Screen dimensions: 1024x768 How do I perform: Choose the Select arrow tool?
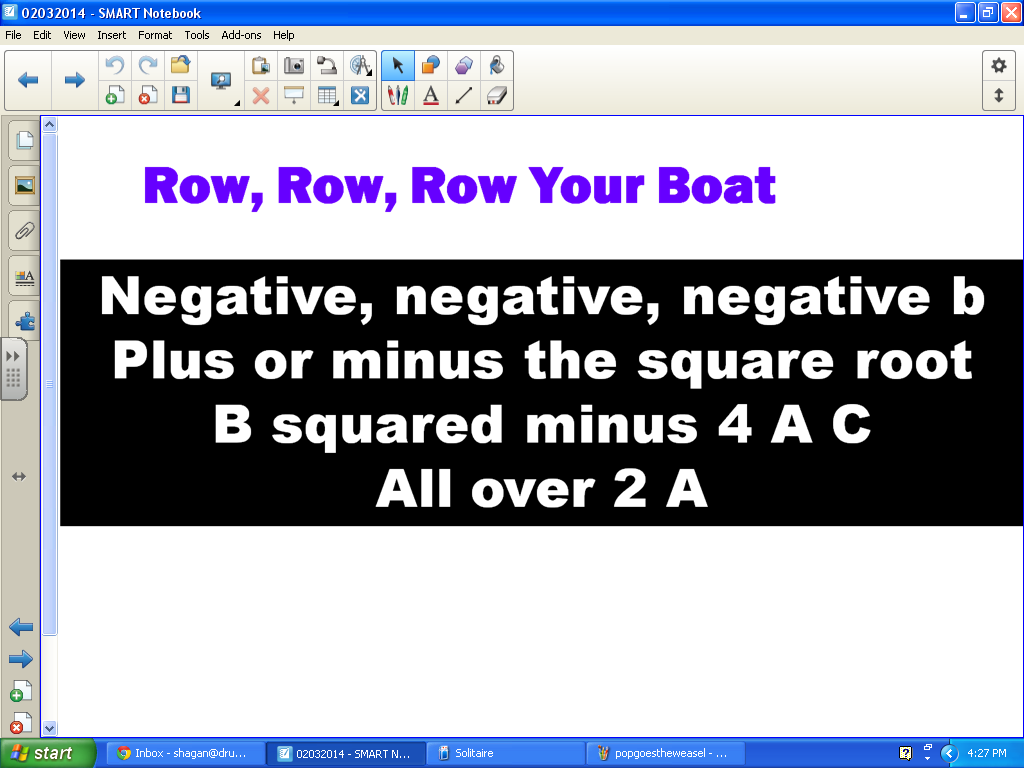point(398,65)
